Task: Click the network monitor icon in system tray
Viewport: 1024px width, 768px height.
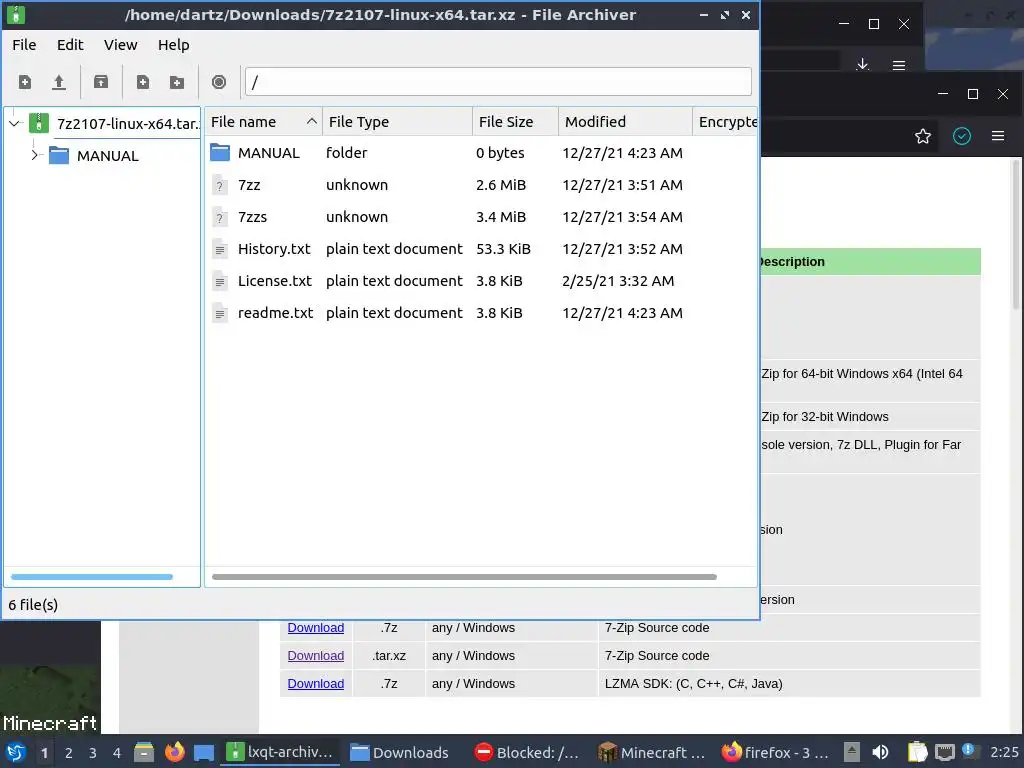Action: pyautogui.click(x=944, y=753)
